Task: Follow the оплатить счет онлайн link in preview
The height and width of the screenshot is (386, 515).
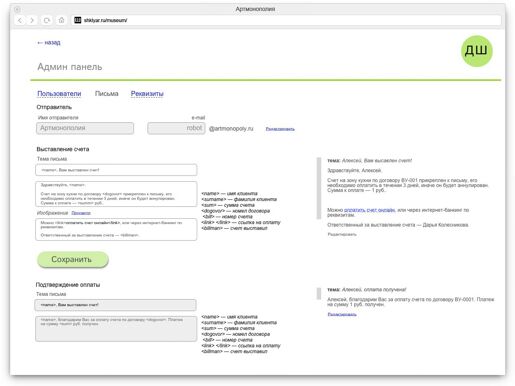Action: point(370,210)
